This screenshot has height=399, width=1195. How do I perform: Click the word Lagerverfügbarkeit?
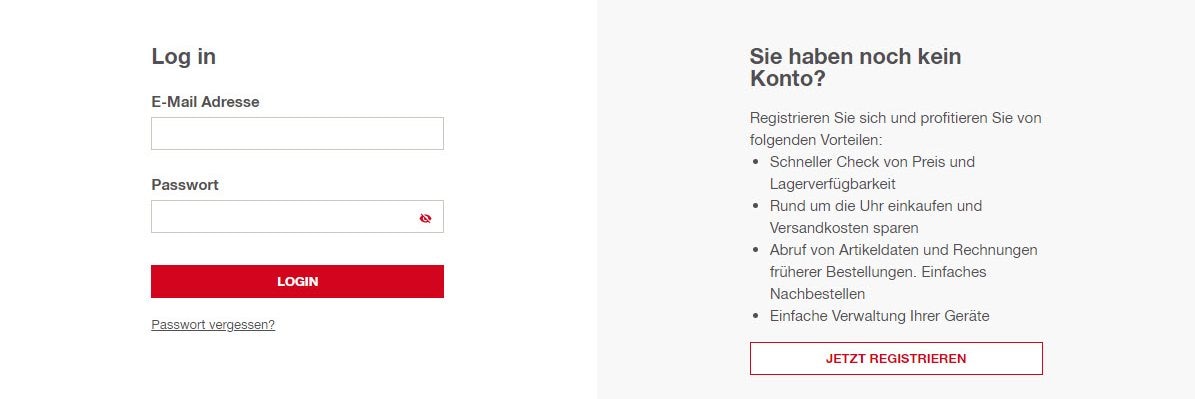pos(832,184)
